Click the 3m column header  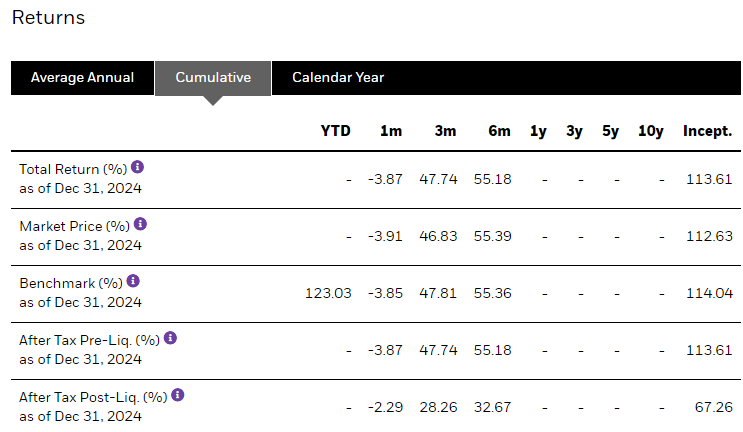coord(445,131)
